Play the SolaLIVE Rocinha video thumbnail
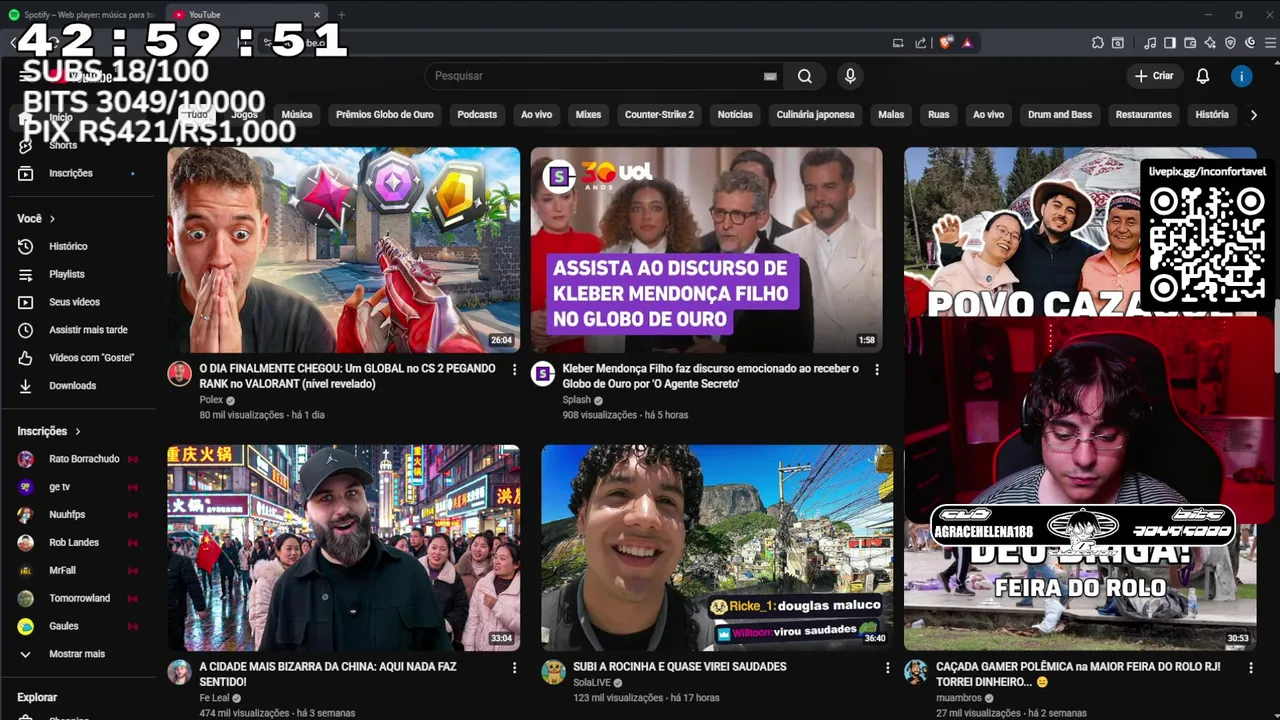 coord(717,548)
